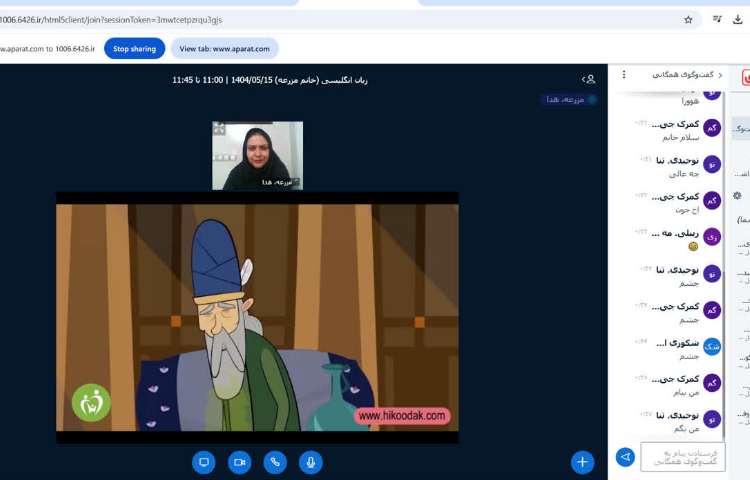Click the avatar beside message من نگم
Screen dimensions: 750x480
(x=712, y=419)
